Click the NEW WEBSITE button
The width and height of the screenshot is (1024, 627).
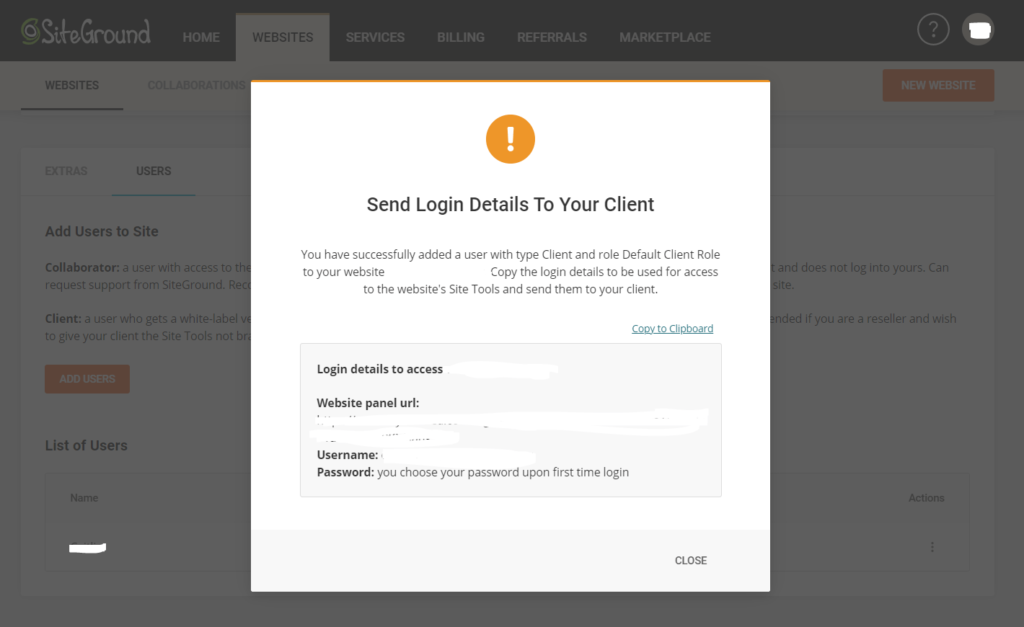pos(938,86)
